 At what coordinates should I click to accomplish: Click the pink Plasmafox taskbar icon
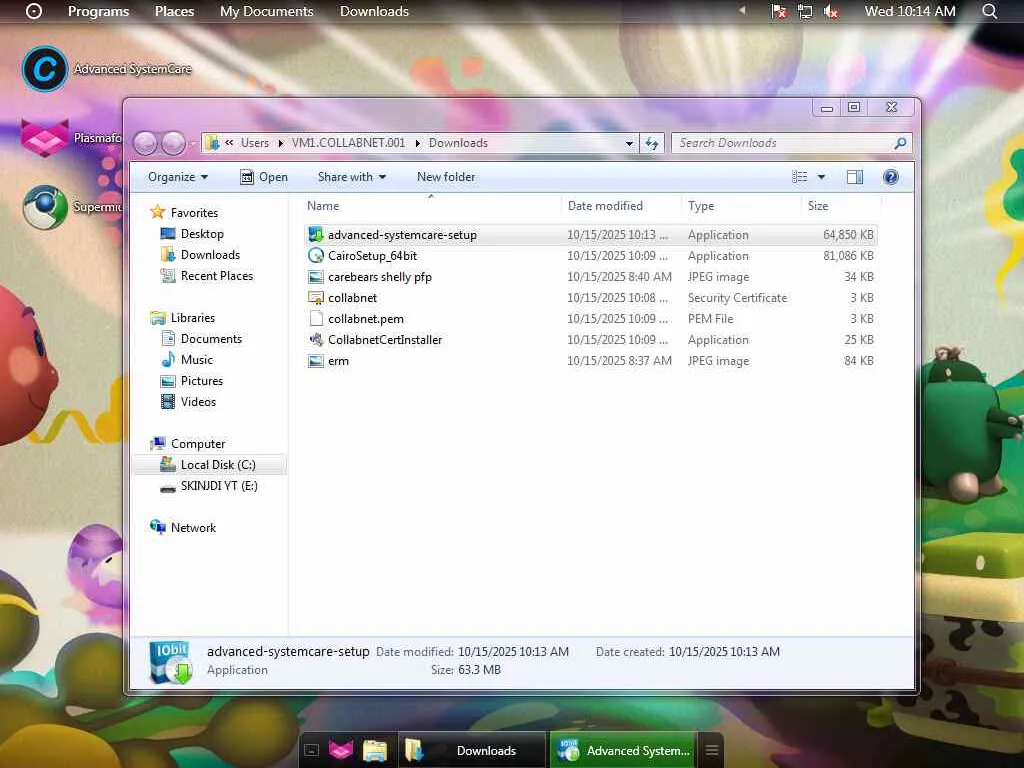coord(341,750)
